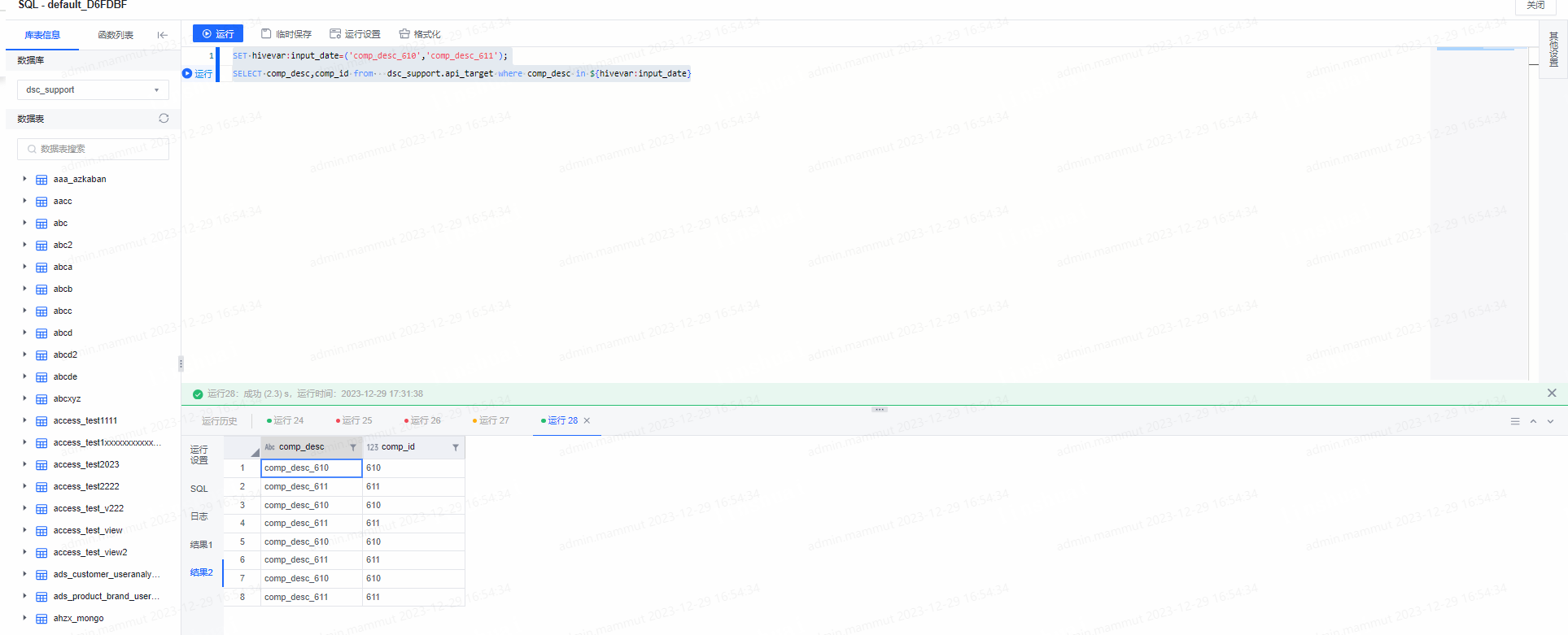Format the SQL with 格式化
This screenshot has height=635, width=1568.
tap(420, 34)
